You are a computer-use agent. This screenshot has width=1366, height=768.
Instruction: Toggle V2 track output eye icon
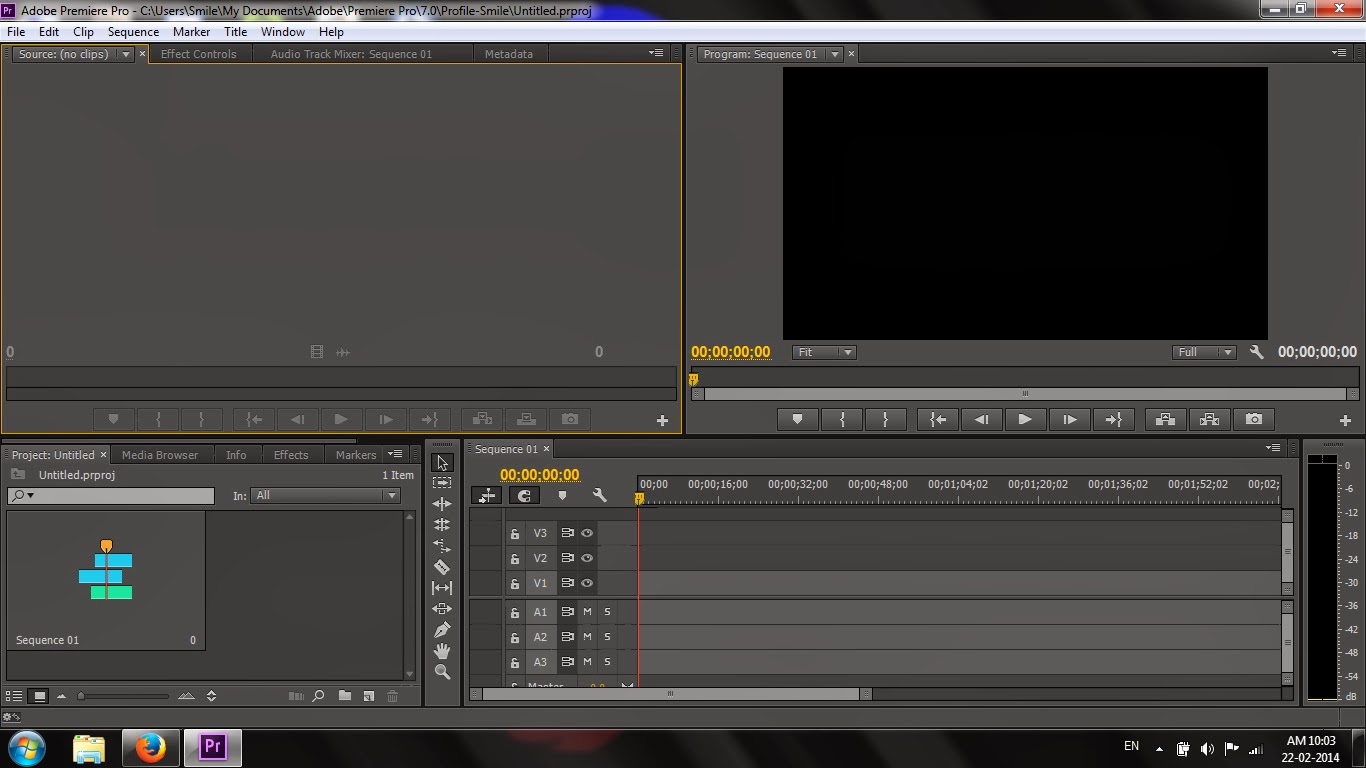coord(587,558)
